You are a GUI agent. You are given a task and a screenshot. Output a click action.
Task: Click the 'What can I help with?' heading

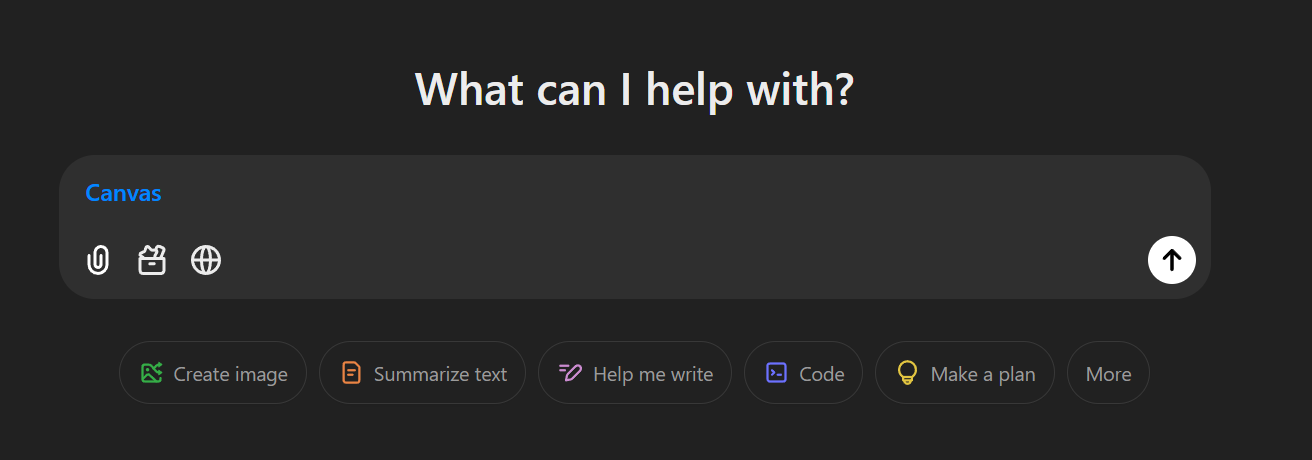pyautogui.click(x=634, y=89)
